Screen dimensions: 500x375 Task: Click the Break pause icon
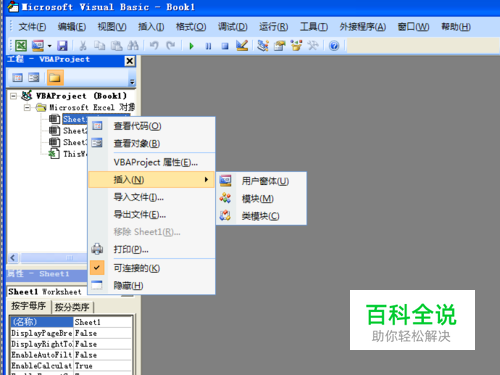click(x=208, y=46)
